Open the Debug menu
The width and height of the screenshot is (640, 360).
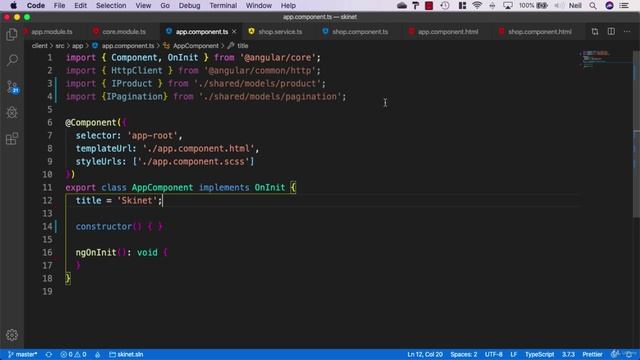click(x=189, y=5)
